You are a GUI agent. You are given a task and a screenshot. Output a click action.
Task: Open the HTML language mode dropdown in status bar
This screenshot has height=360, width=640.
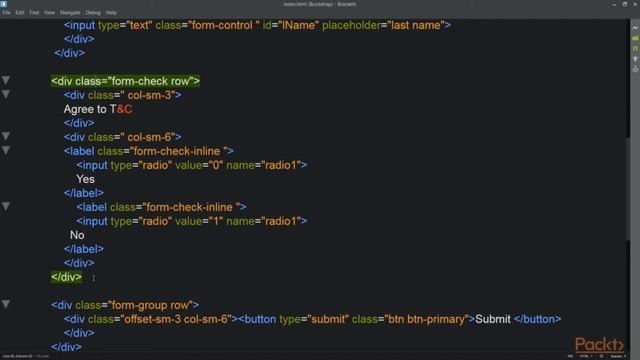pos(586,356)
